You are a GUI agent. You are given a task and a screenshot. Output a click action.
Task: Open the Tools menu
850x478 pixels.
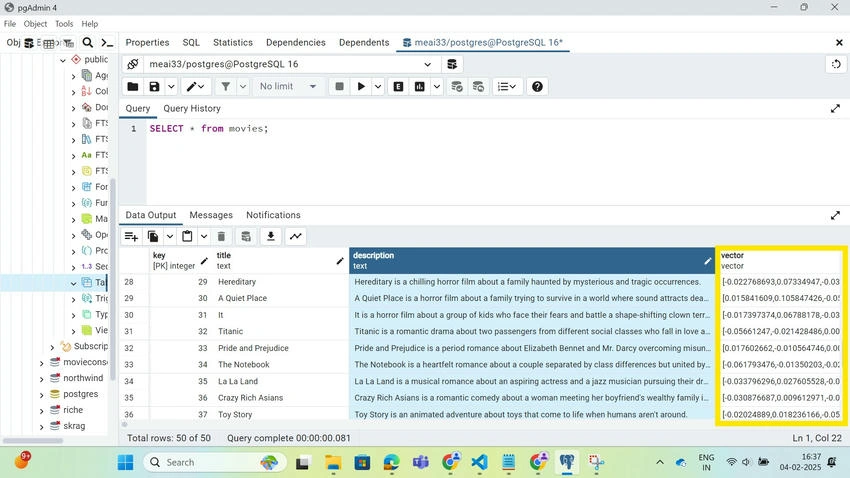click(64, 24)
